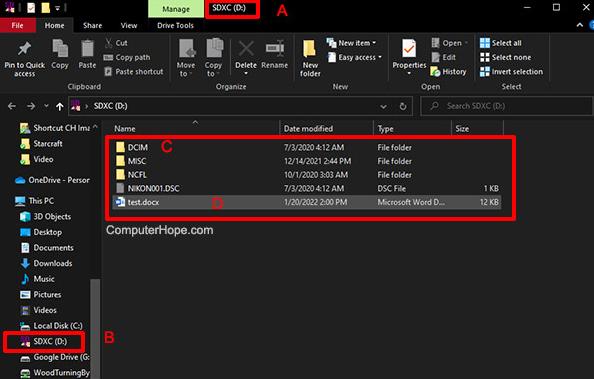
Task: Select This PC in the sidebar
Action: click(34, 201)
